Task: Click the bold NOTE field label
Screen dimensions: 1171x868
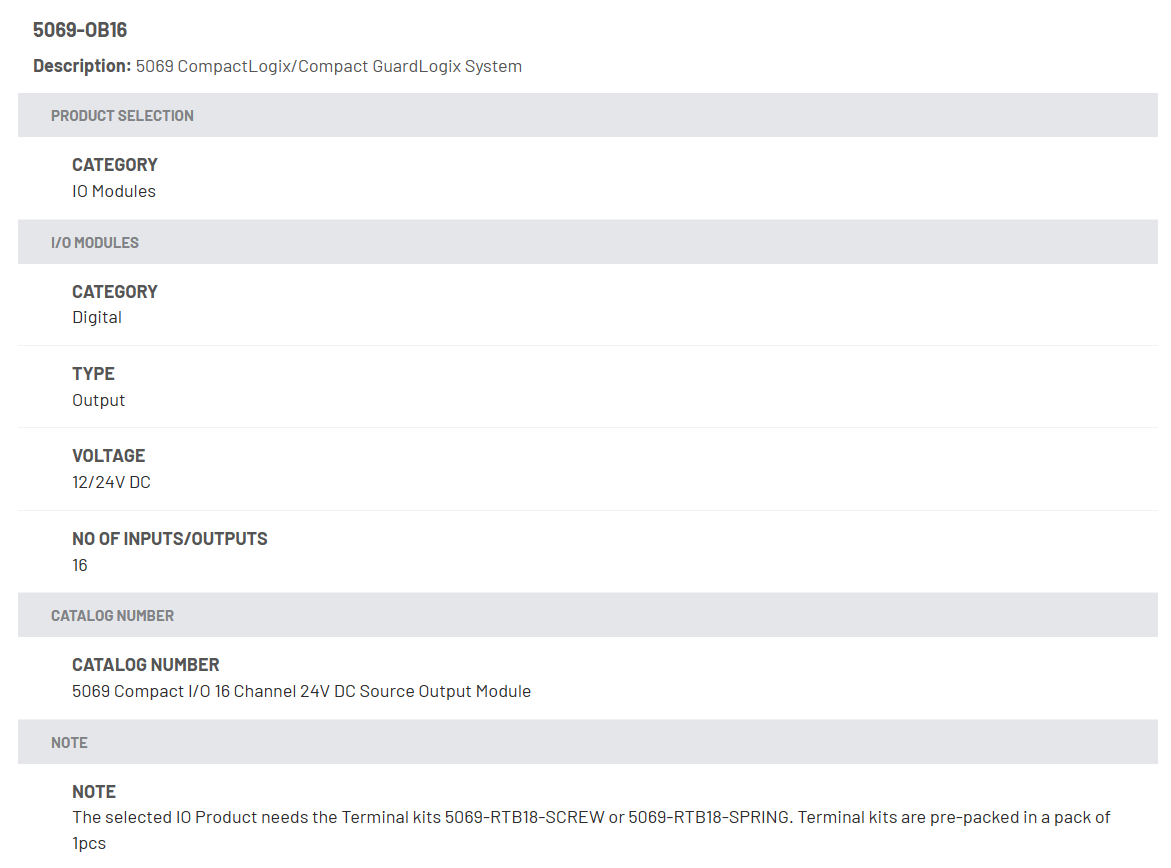Action: (94, 792)
